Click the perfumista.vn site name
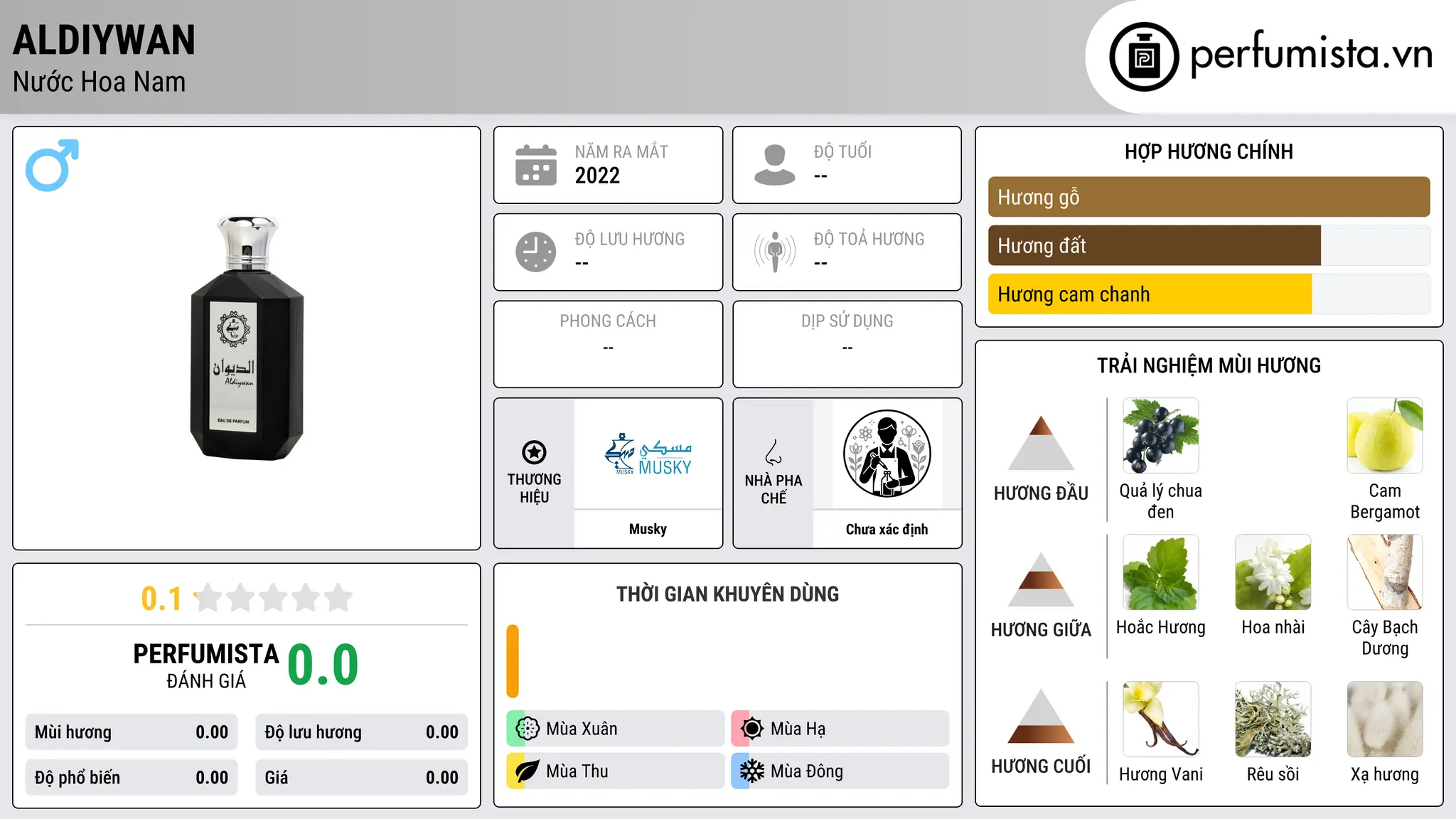 [1311, 53]
